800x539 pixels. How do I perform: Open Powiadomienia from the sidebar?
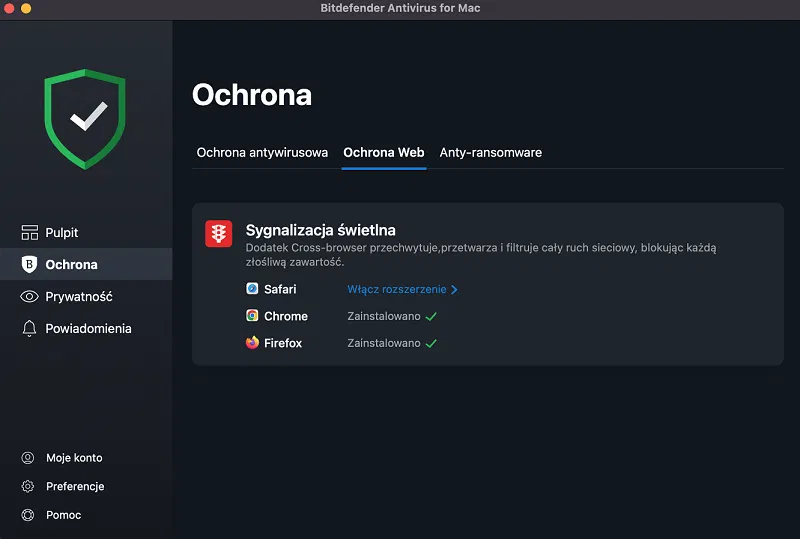(x=86, y=328)
